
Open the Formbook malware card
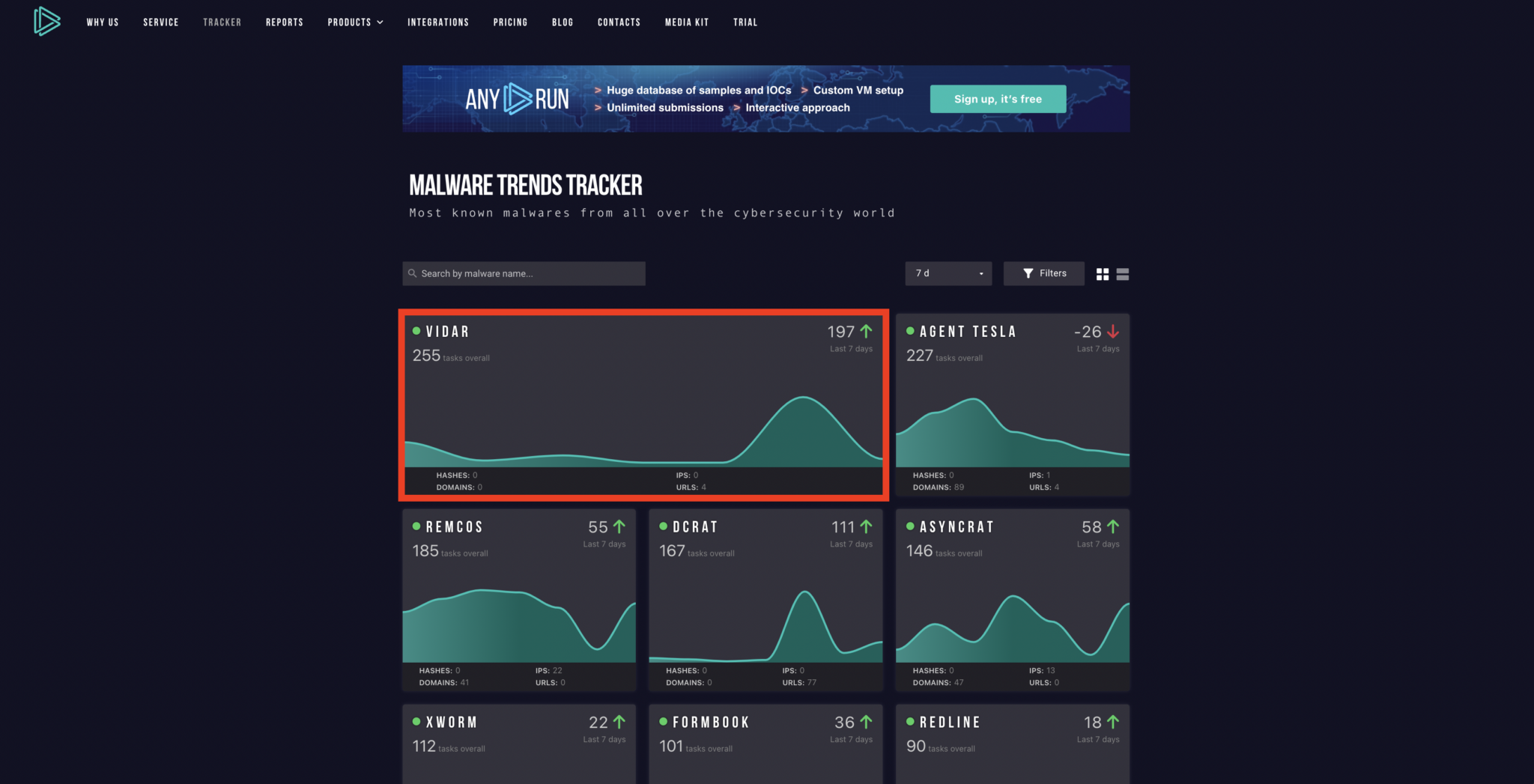tap(765, 743)
